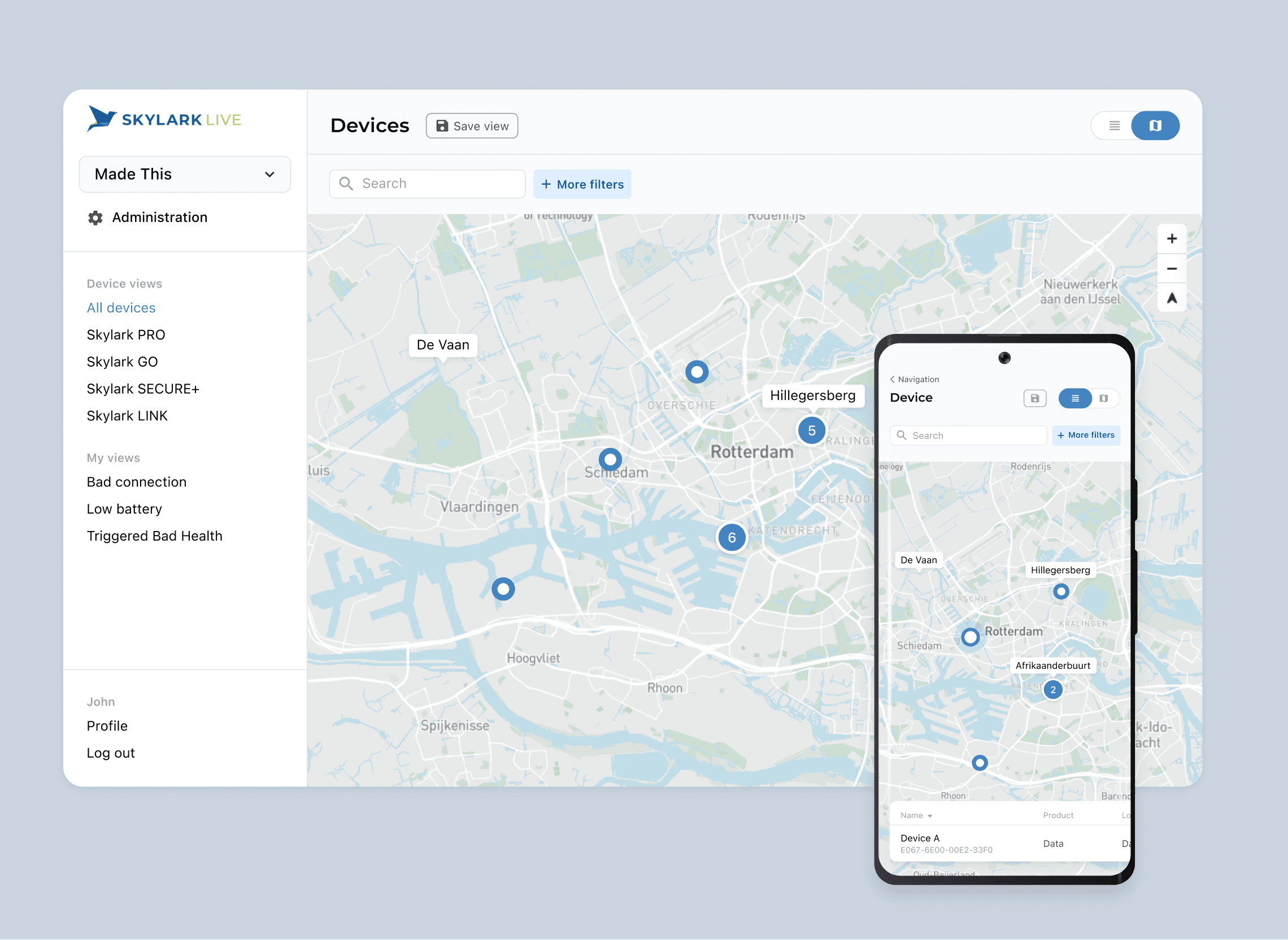Open Bad connection saved view

[137, 482]
